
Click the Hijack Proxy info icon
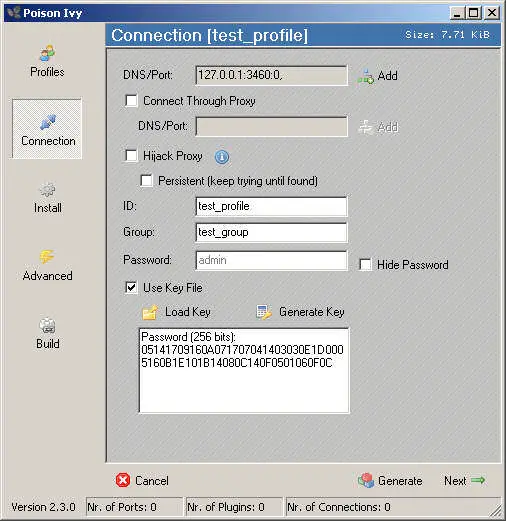[x=222, y=157]
